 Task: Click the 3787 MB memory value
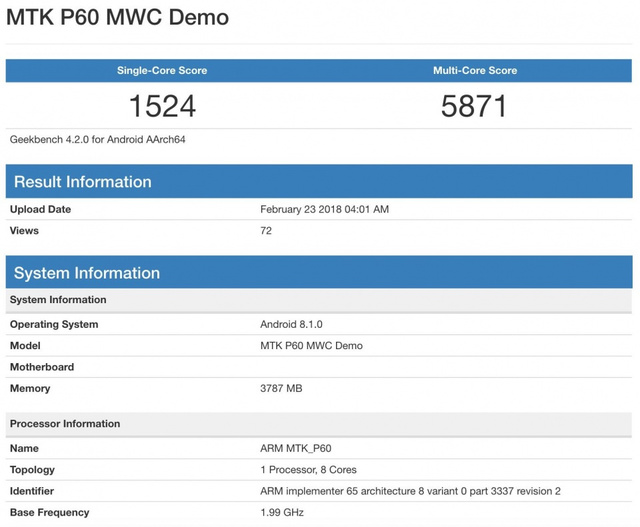tap(281, 388)
